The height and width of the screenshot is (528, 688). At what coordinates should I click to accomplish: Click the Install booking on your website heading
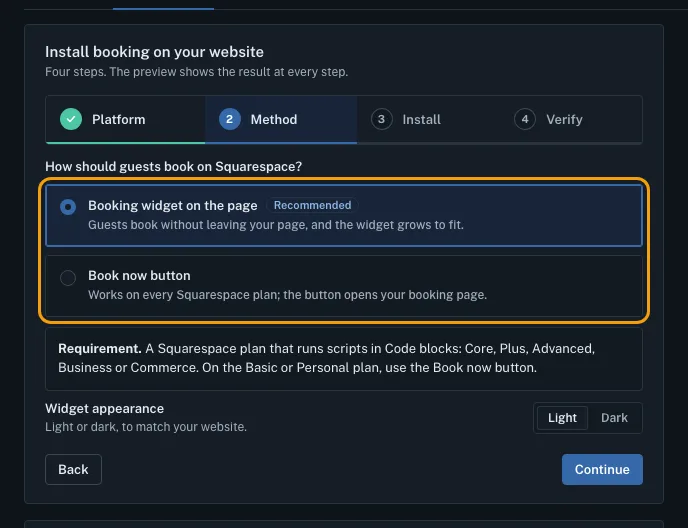click(x=154, y=52)
